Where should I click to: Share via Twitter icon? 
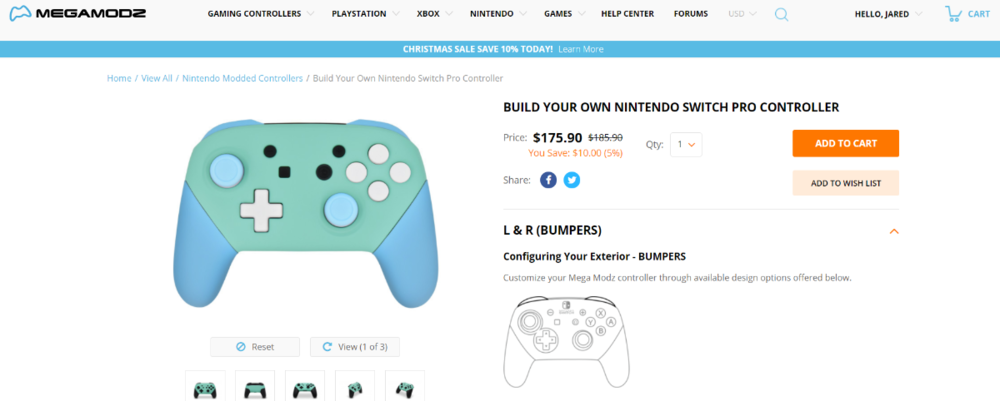click(x=572, y=180)
